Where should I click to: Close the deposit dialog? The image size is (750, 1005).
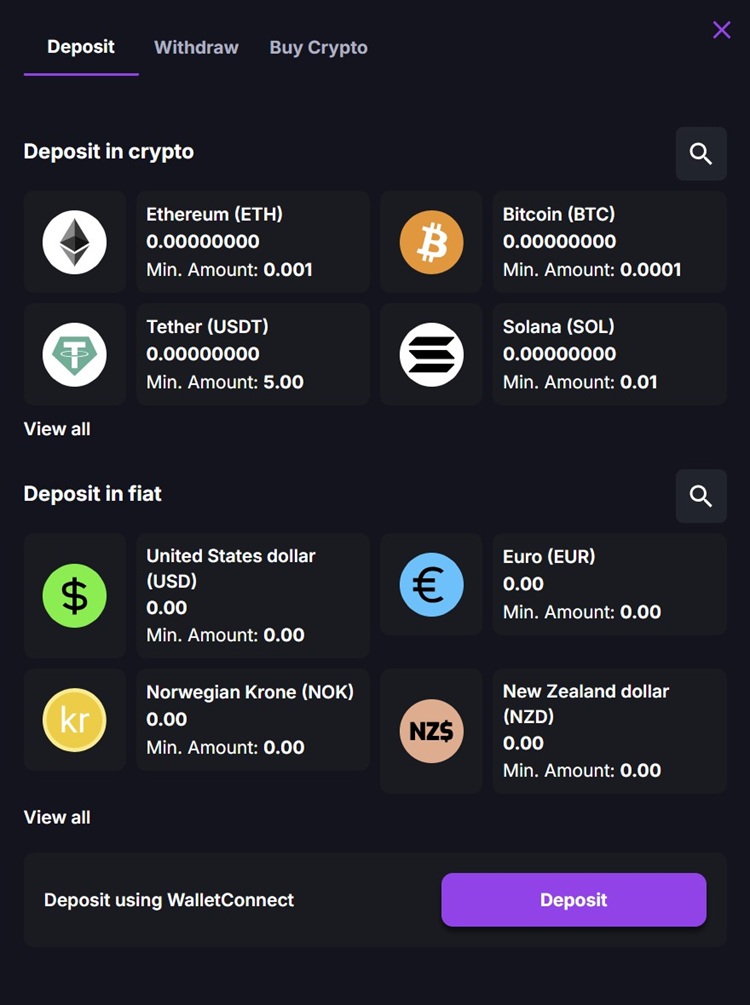[x=722, y=29]
